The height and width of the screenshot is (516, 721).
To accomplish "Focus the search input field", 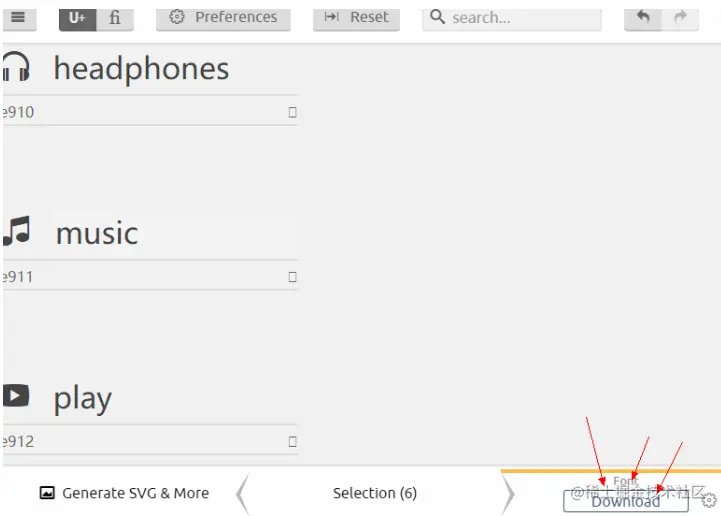I will pos(520,17).
